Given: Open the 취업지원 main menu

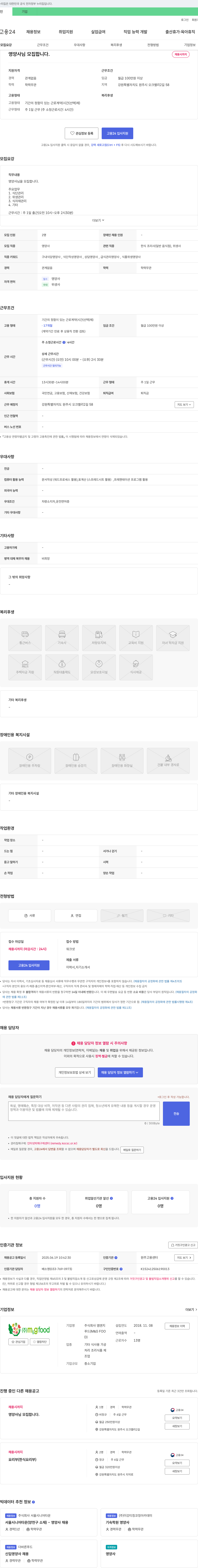Looking at the screenshot, I should pyautogui.click(x=66, y=32).
